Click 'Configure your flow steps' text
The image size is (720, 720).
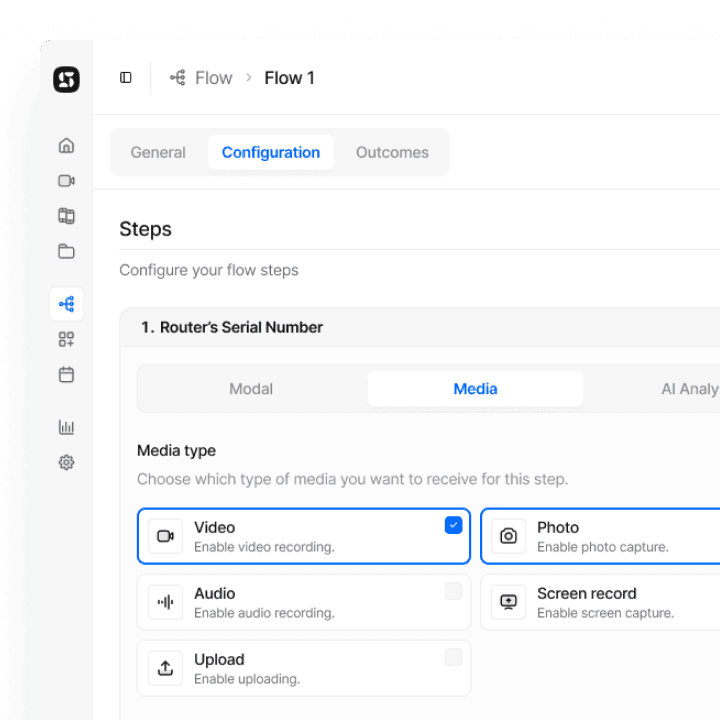point(209,270)
